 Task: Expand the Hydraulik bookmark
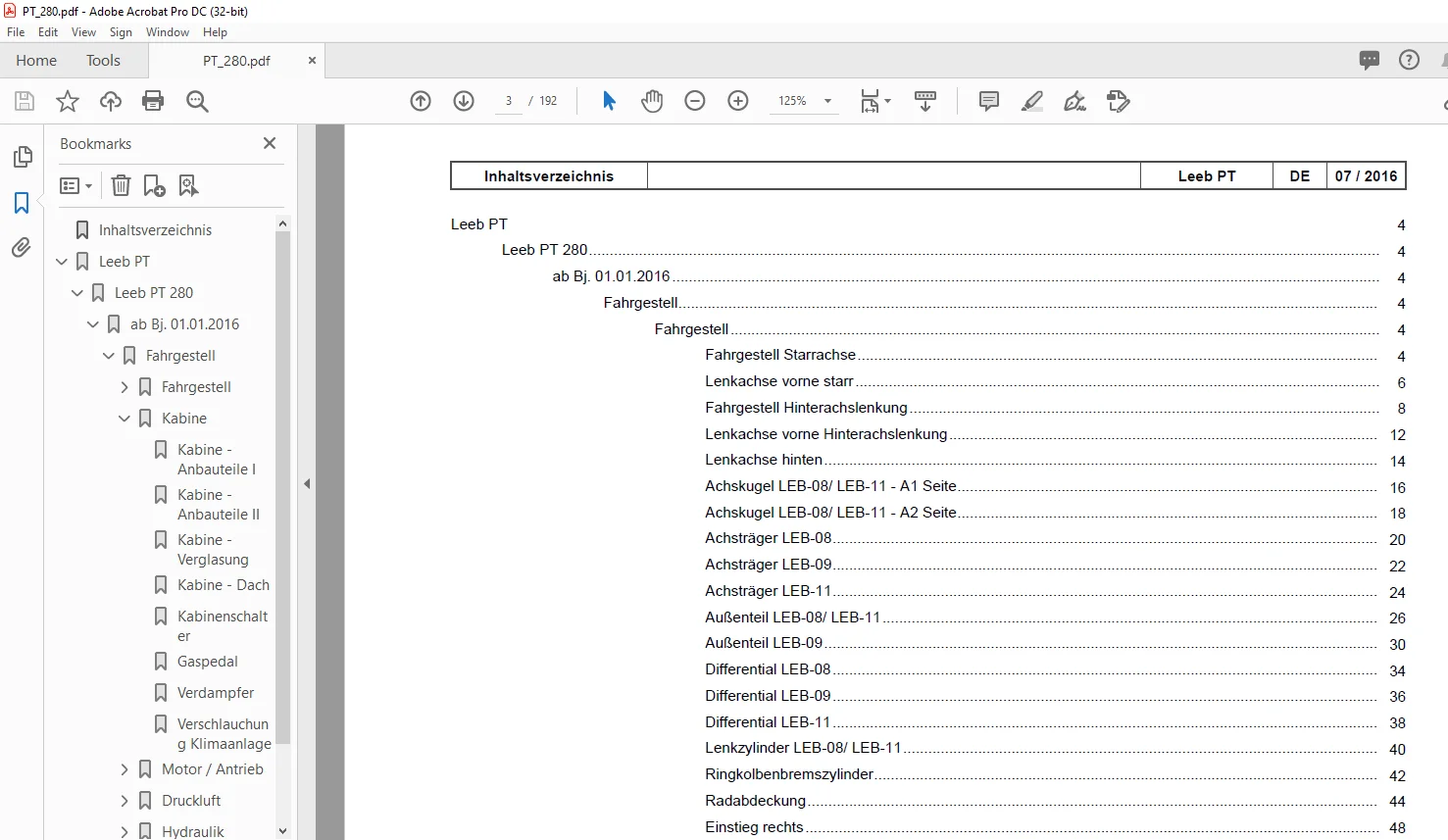click(125, 832)
